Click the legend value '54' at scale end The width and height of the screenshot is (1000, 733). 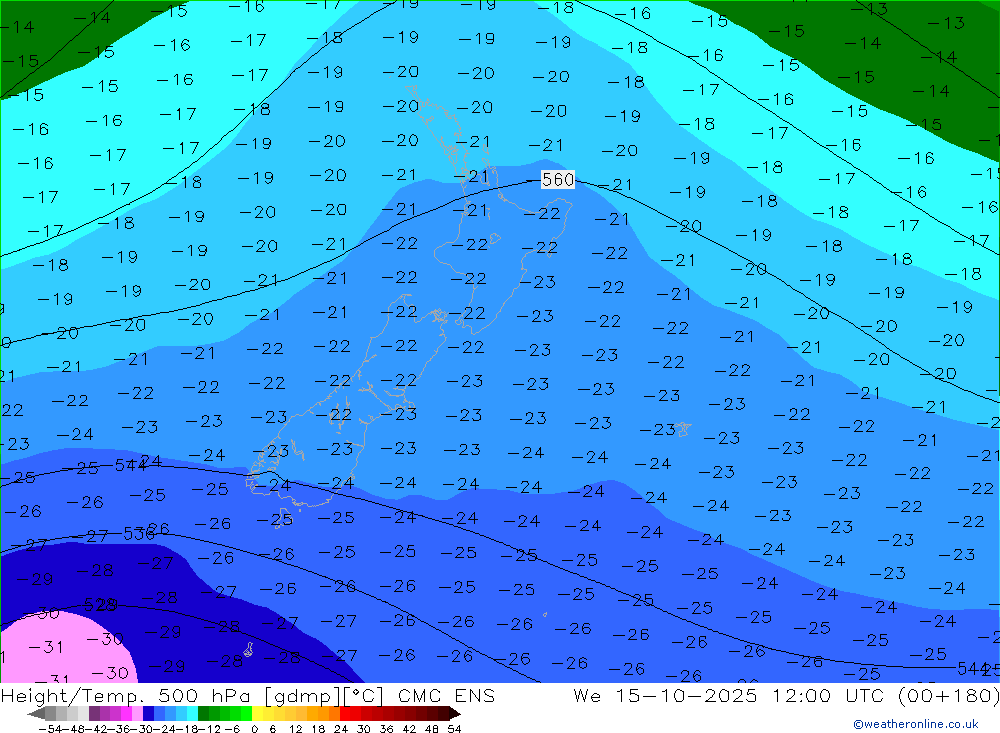pyautogui.click(x=453, y=729)
